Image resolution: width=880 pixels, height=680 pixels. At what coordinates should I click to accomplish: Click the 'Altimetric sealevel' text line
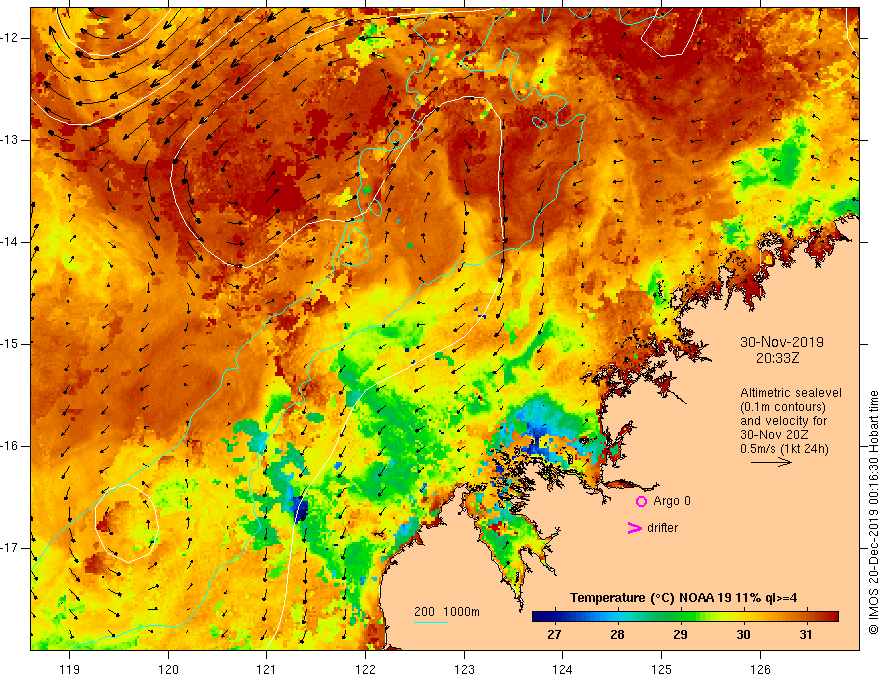point(791,393)
